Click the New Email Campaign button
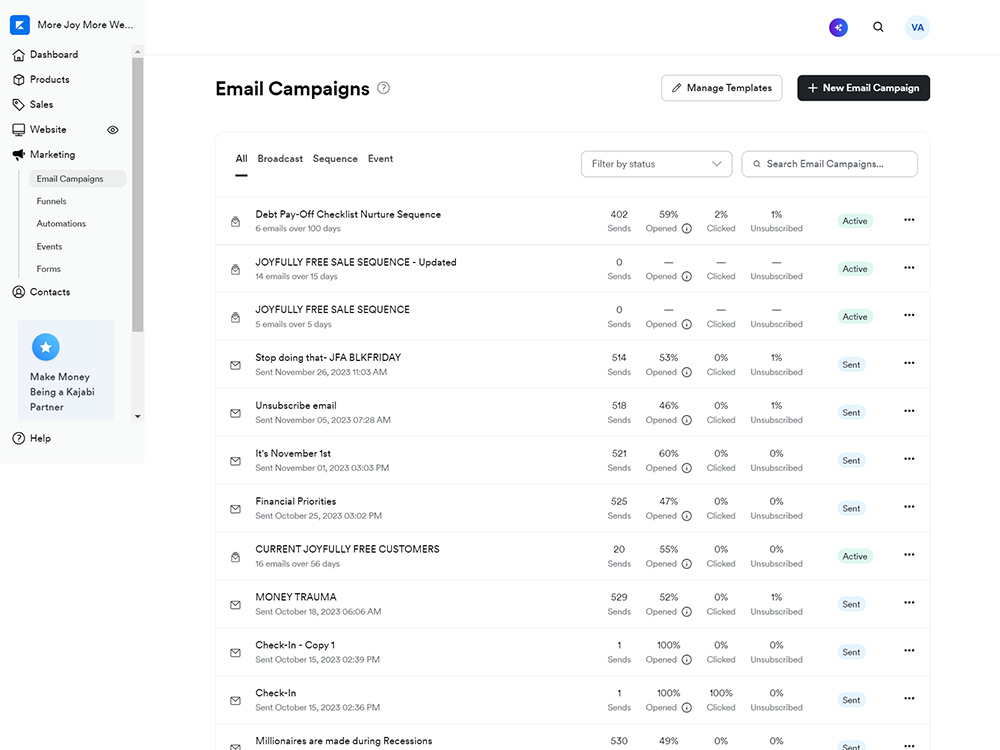1000x750 pixels. coord(863,88)
